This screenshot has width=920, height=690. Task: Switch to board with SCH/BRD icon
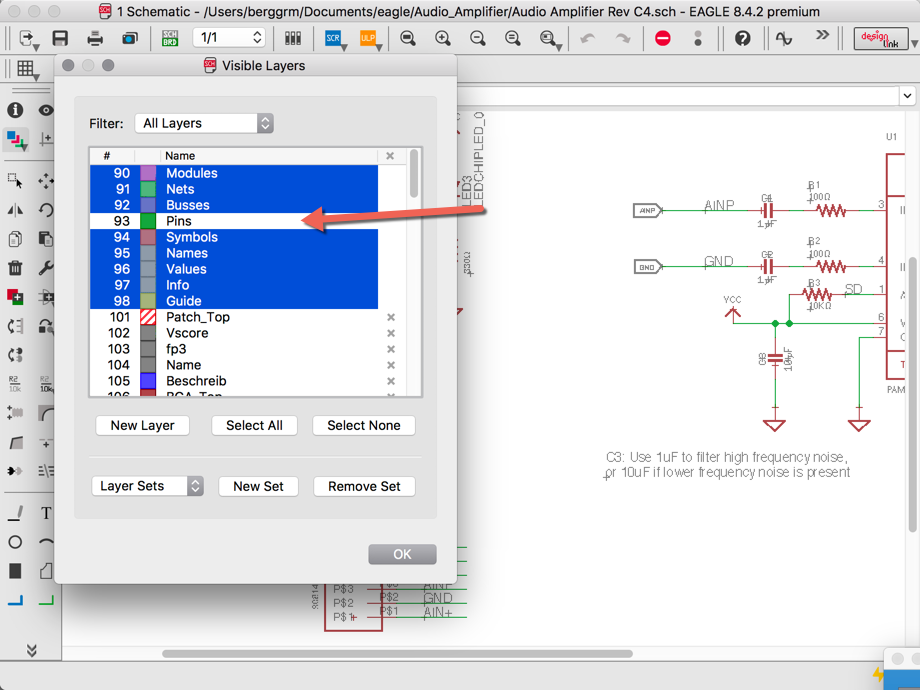[170, 38]
